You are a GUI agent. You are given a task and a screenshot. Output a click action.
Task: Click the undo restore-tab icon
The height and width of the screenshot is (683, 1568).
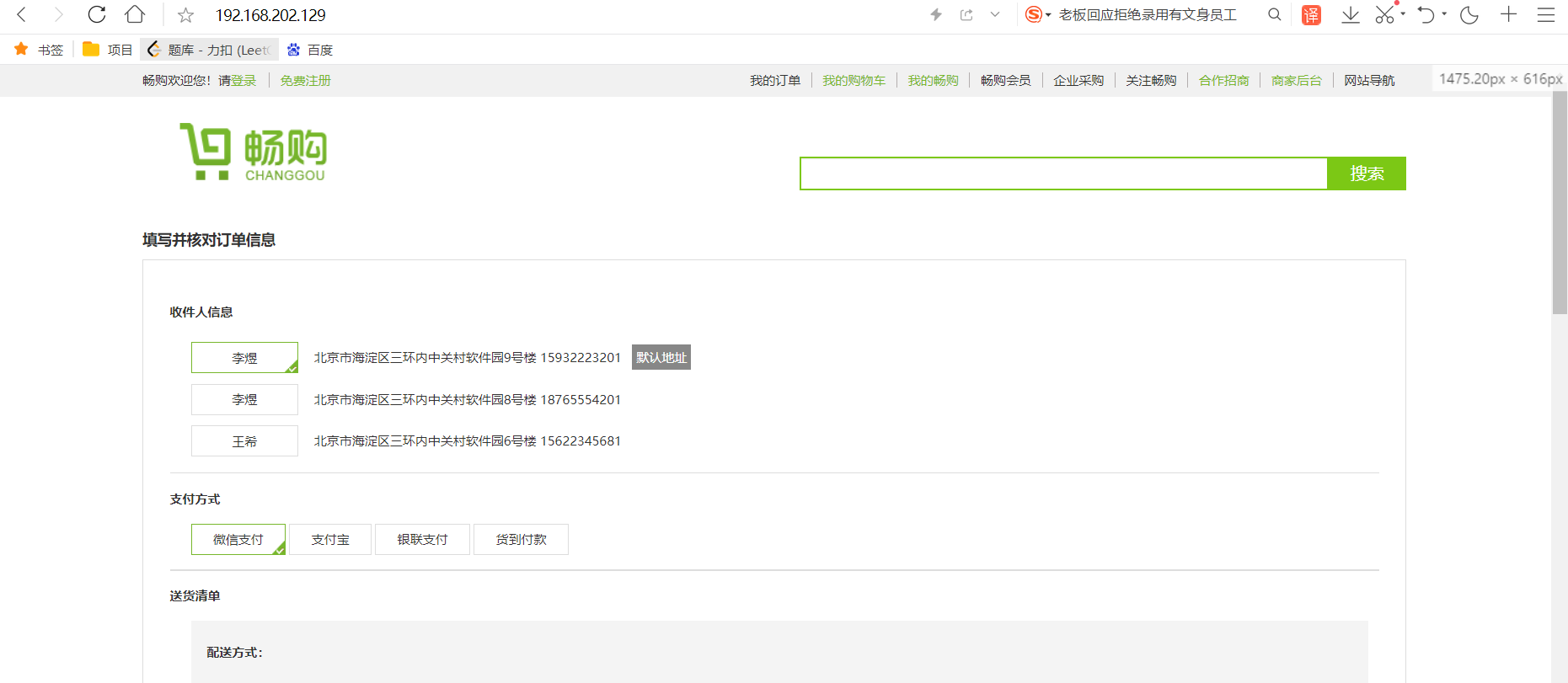pyautogui.click(x=1426, y=14)
